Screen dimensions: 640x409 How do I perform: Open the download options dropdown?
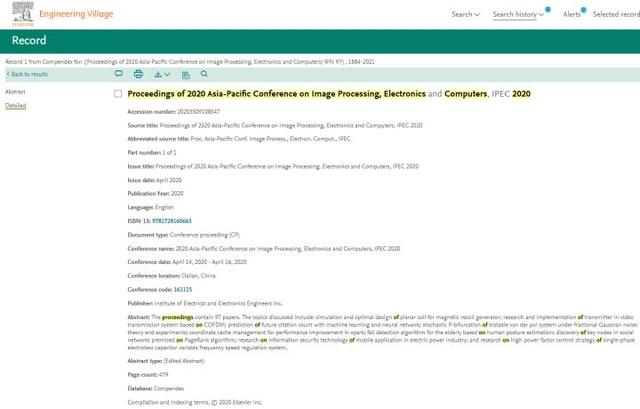pos(162,74)
